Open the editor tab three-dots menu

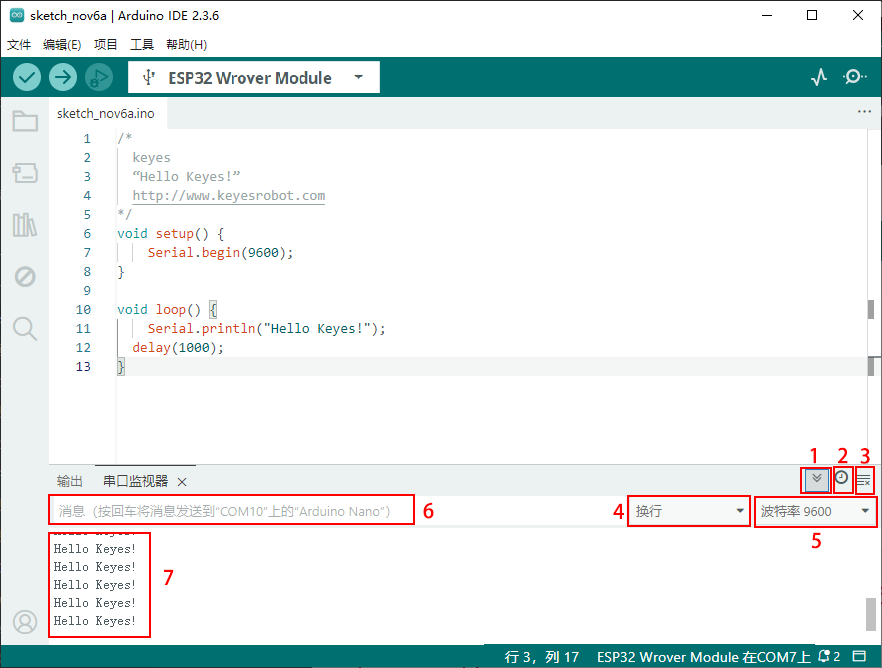(x=864, y=112)
